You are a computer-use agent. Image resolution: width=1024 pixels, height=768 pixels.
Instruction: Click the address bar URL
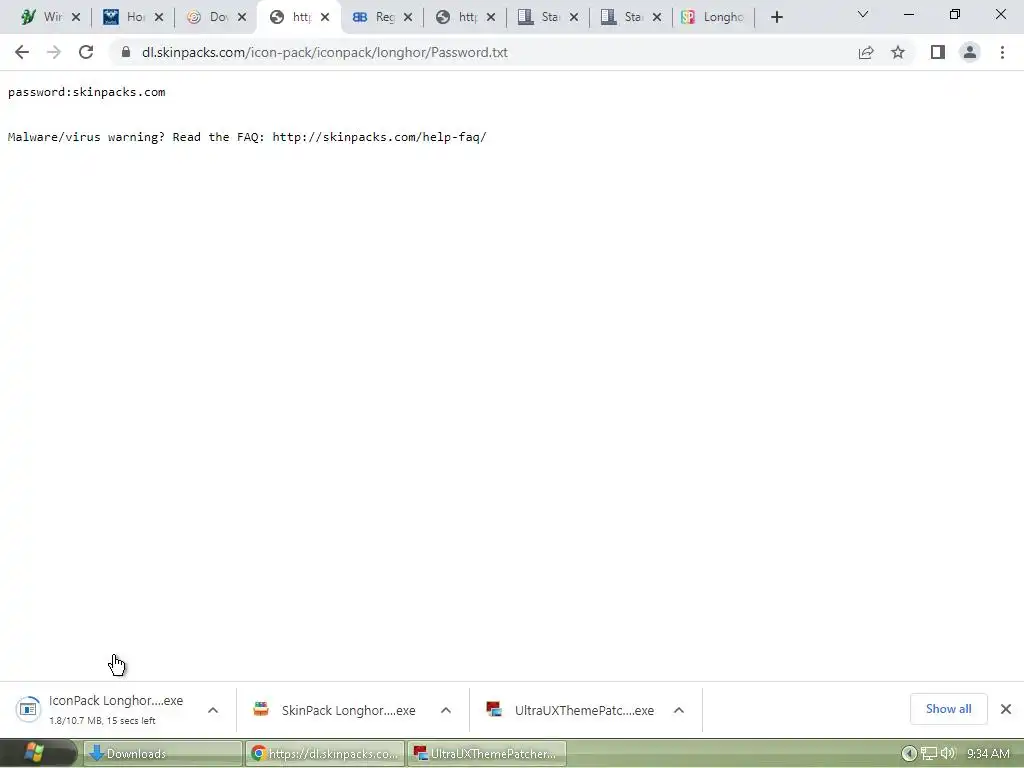pos(325,52)
